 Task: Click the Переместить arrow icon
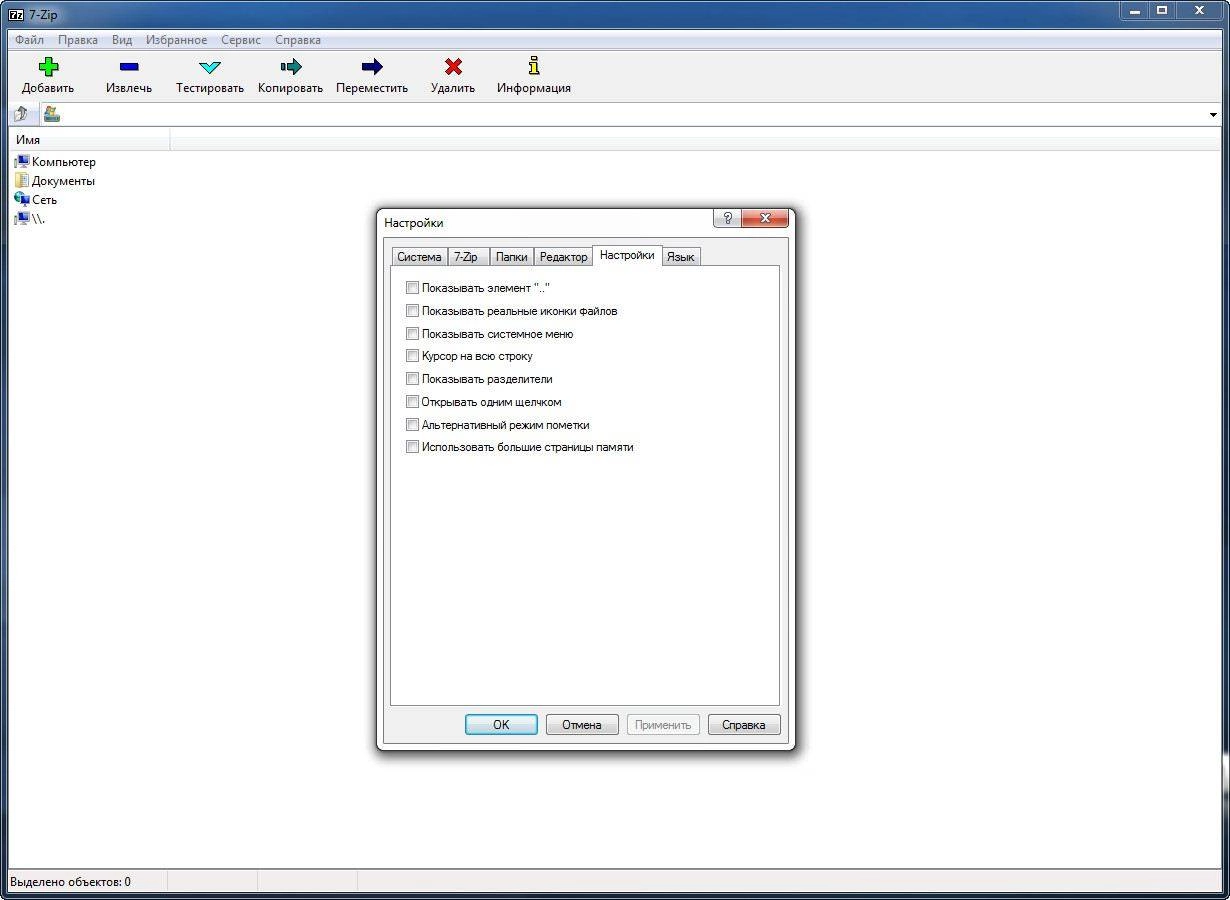(372, 67)
